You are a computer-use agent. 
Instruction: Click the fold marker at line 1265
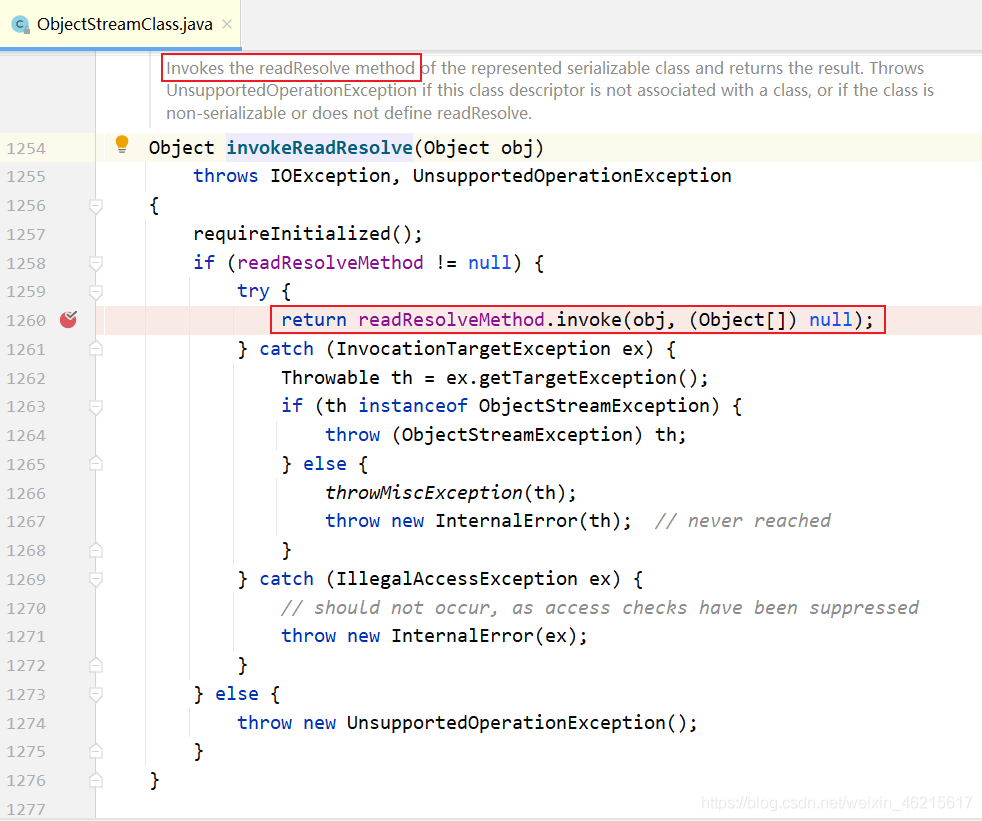(96, 464)
